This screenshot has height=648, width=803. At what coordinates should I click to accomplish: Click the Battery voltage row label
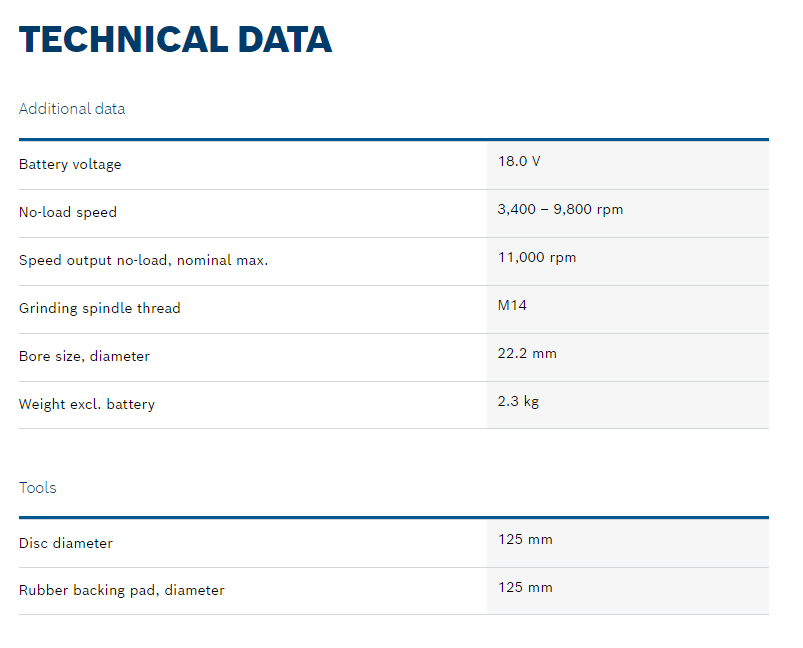tap(70, 164)
